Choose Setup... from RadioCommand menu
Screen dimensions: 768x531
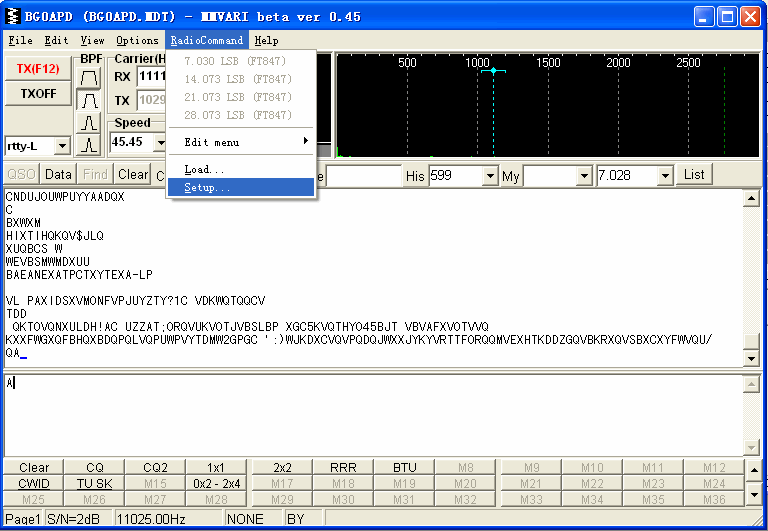[x=241, y=187]
